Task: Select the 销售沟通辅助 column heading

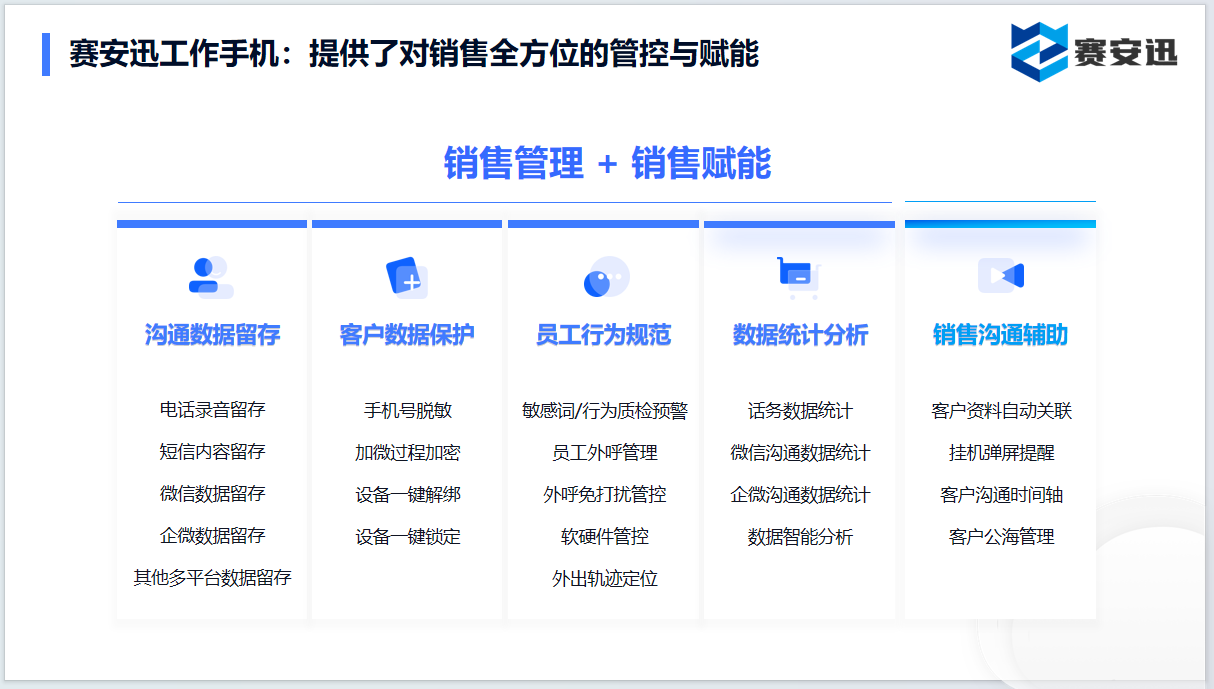Action: 1000,335
